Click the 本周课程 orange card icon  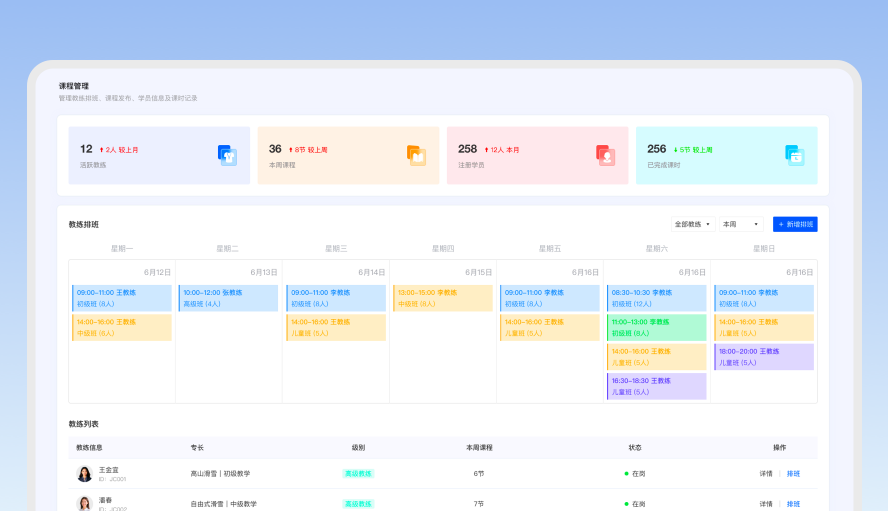pyautogui.click(x=416, y=155)
